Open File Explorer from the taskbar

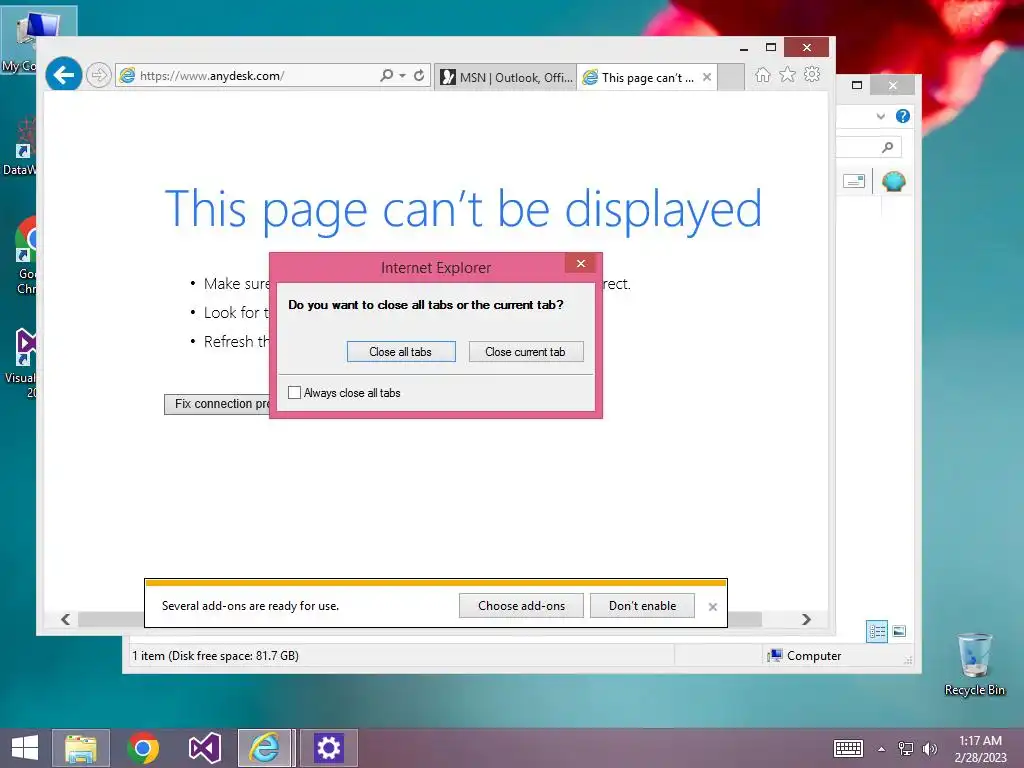[x=81, y=748]
